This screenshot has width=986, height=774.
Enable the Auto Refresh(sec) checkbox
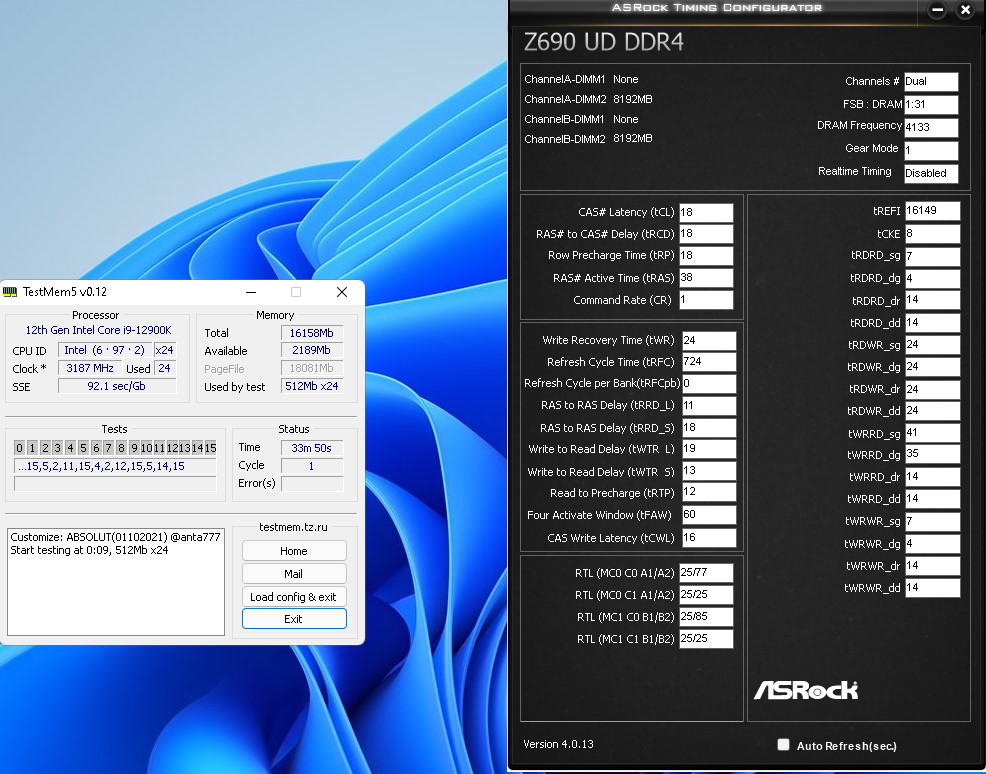tap(783, 744)
